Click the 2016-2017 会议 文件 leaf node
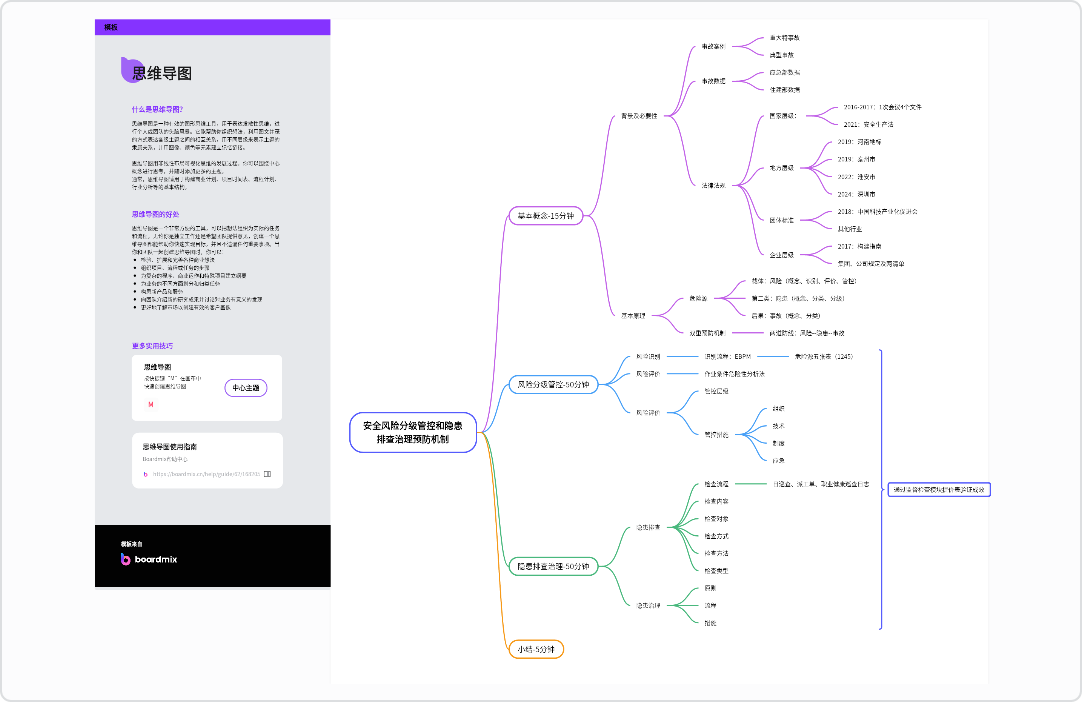Screen dimensions: 1082x702 [882, 108]
